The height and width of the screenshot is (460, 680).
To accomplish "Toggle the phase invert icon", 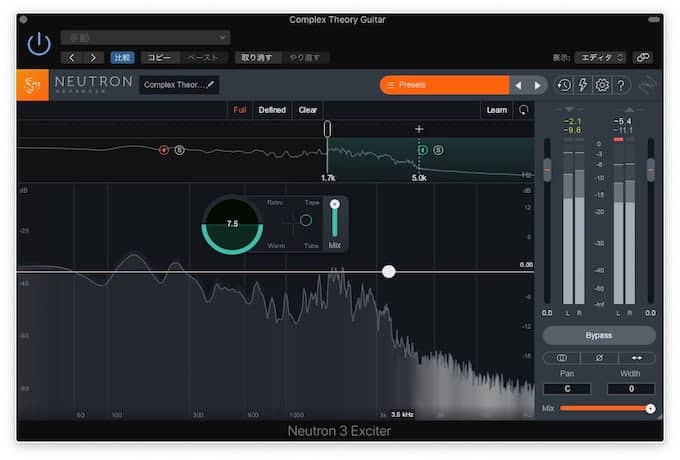I will pos(599,358).
